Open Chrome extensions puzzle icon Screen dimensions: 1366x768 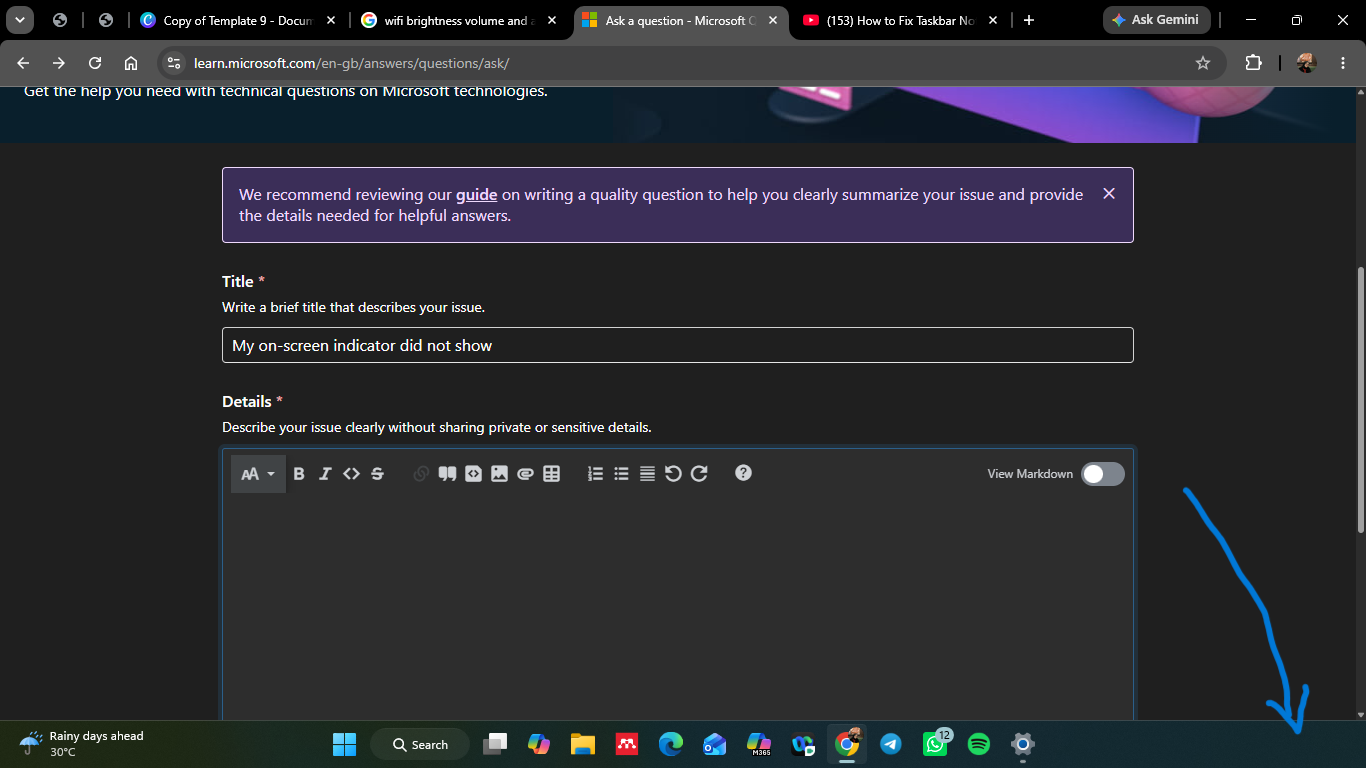(x=1253, y=63)
